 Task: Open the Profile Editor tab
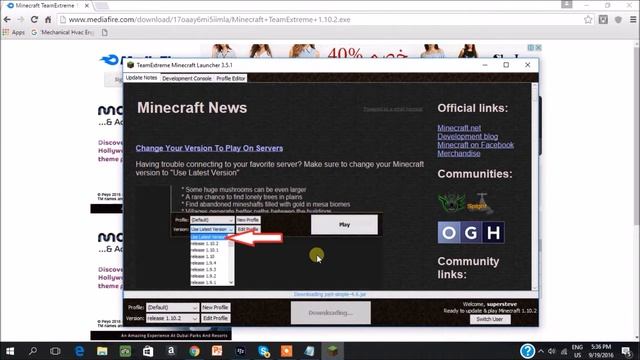[231, 78]
